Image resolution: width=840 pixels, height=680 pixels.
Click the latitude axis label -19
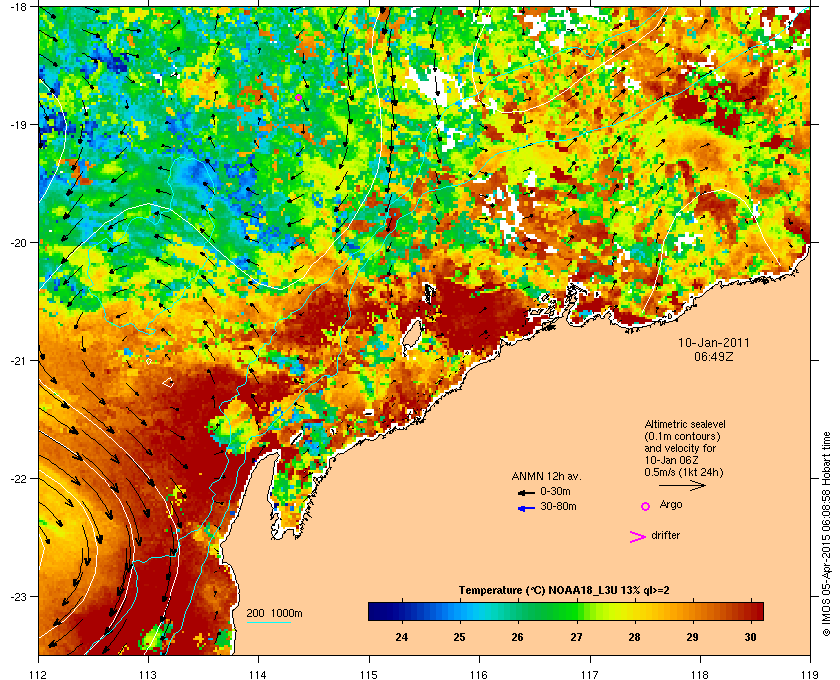point(18,124)
